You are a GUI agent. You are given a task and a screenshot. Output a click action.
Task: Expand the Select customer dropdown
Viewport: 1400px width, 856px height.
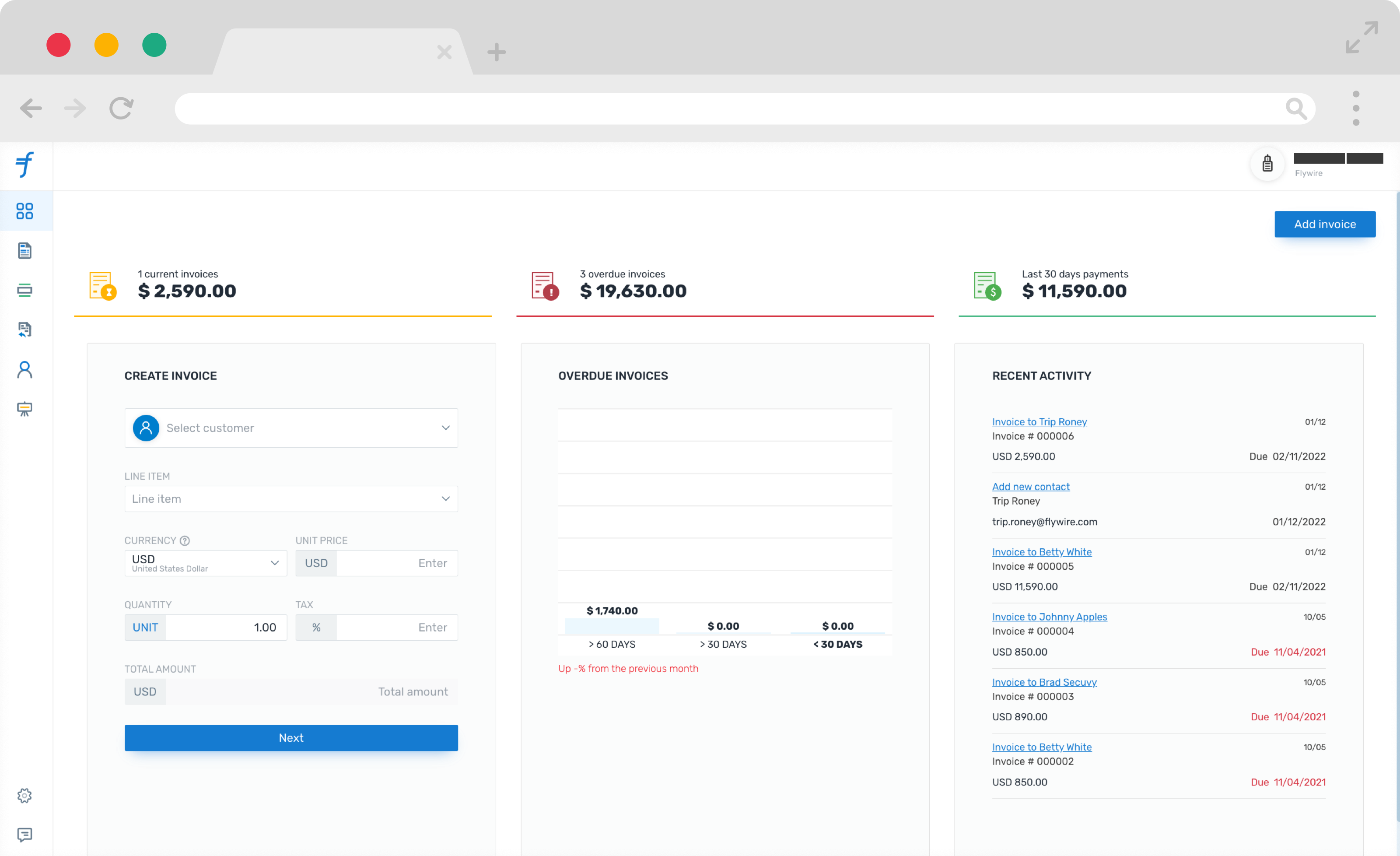tap(447, 427)
